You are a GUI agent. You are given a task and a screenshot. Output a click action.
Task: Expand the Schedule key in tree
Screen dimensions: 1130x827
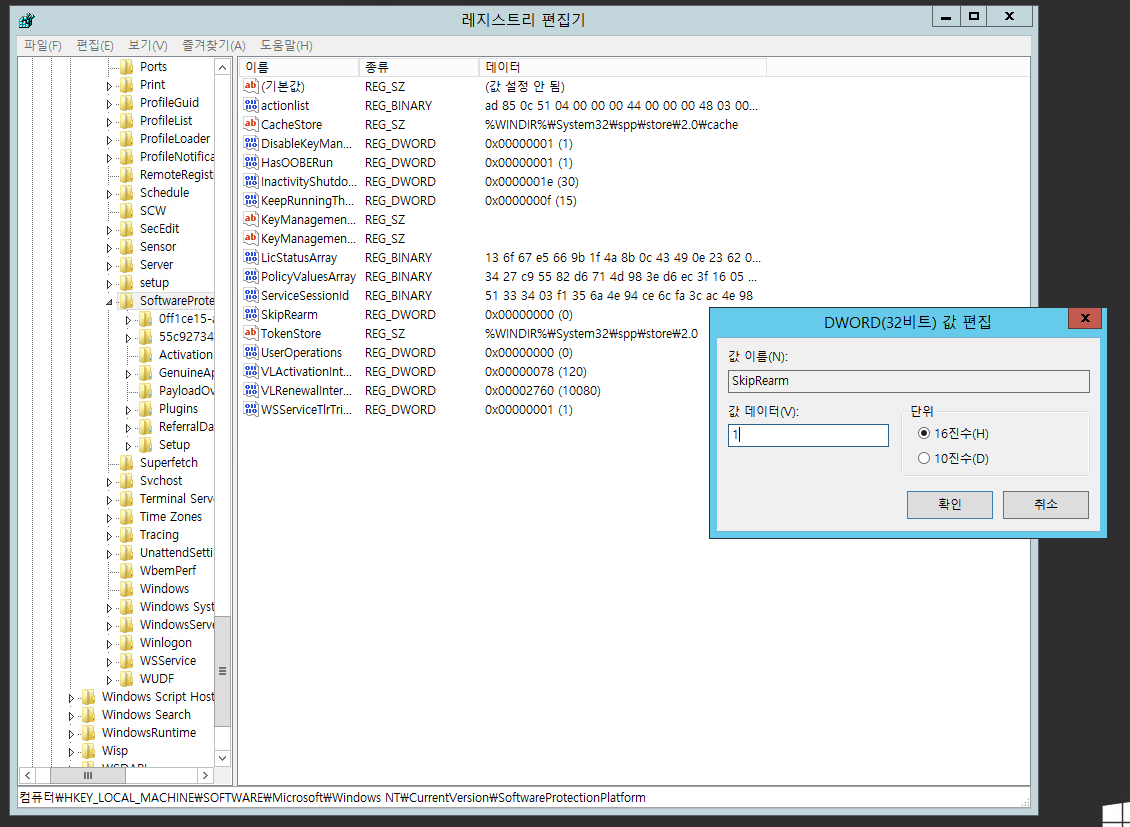[x=109, y=193]
